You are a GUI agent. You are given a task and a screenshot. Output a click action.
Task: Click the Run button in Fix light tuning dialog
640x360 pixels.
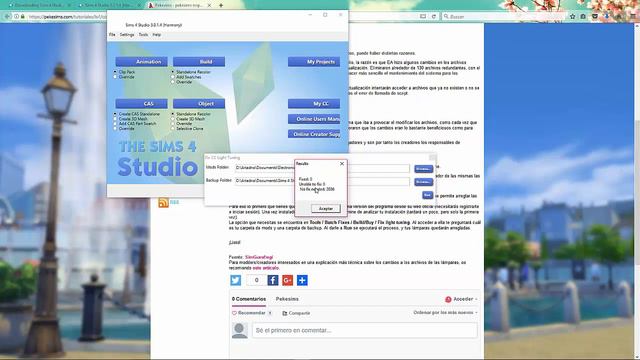click(427, 195)
